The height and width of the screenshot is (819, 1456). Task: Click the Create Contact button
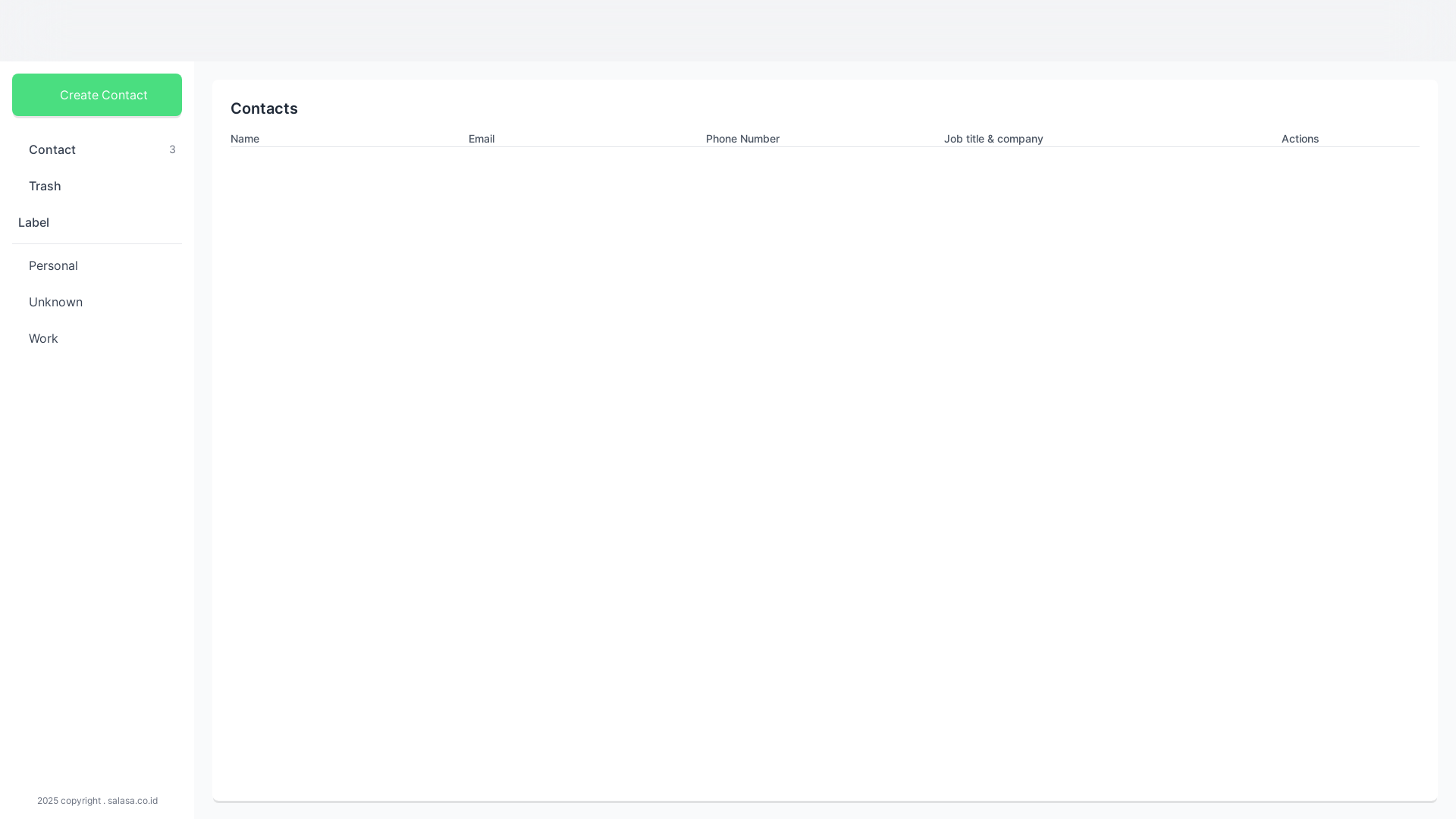97,95
